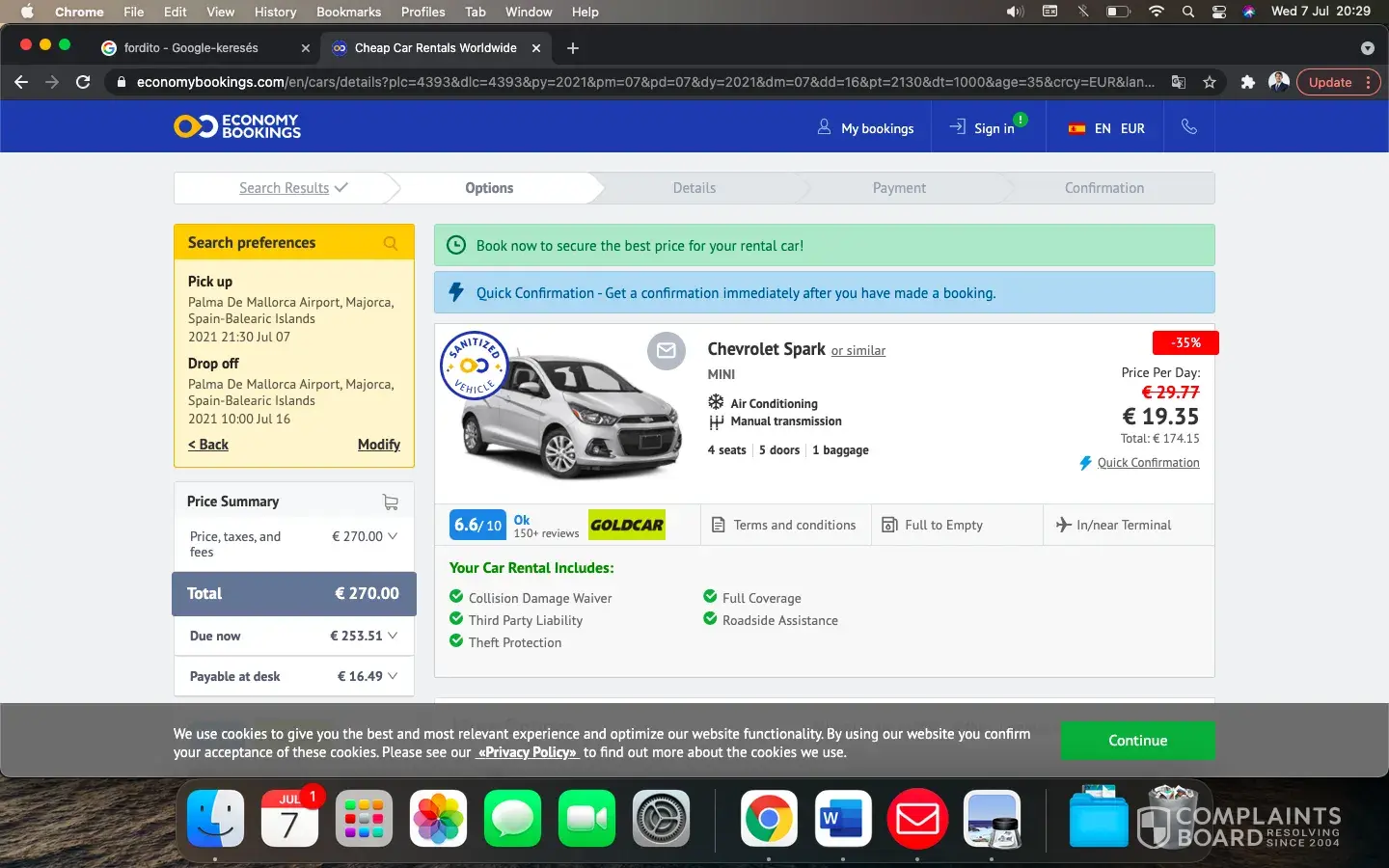This screenshot has width=1389, height=868.
Task: Expand the Due now amount details
Action: [392, 636]
